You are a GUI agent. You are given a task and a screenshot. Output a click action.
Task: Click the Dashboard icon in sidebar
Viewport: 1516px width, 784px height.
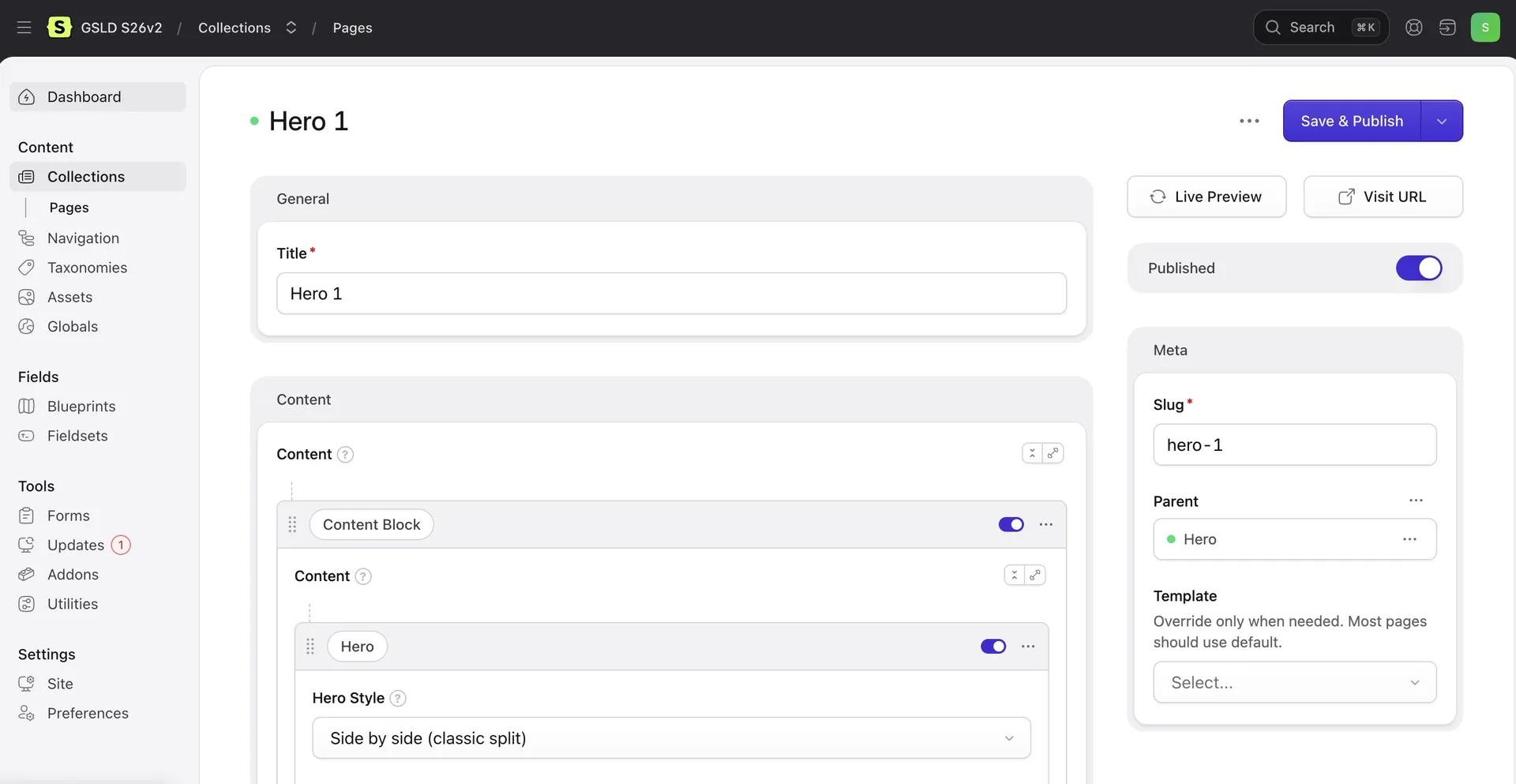[27, 97]
